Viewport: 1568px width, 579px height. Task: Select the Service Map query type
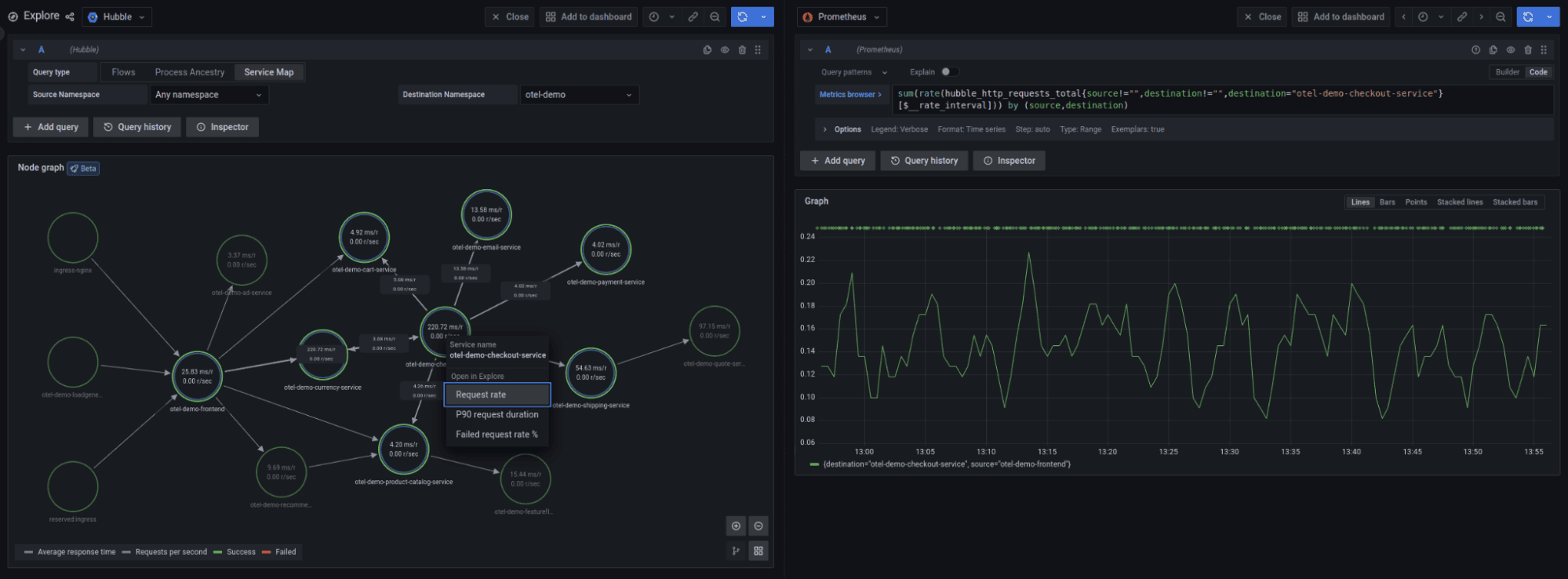269,72
